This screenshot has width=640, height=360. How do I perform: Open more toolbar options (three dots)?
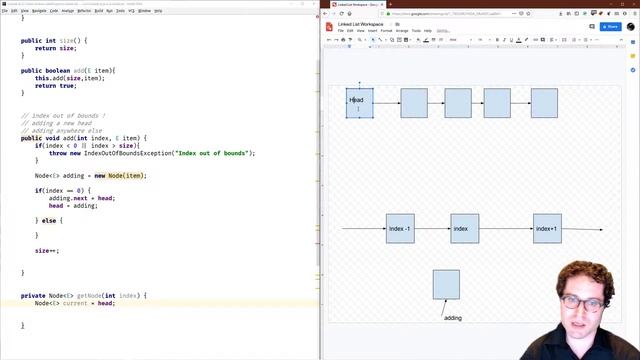(597, 40)
